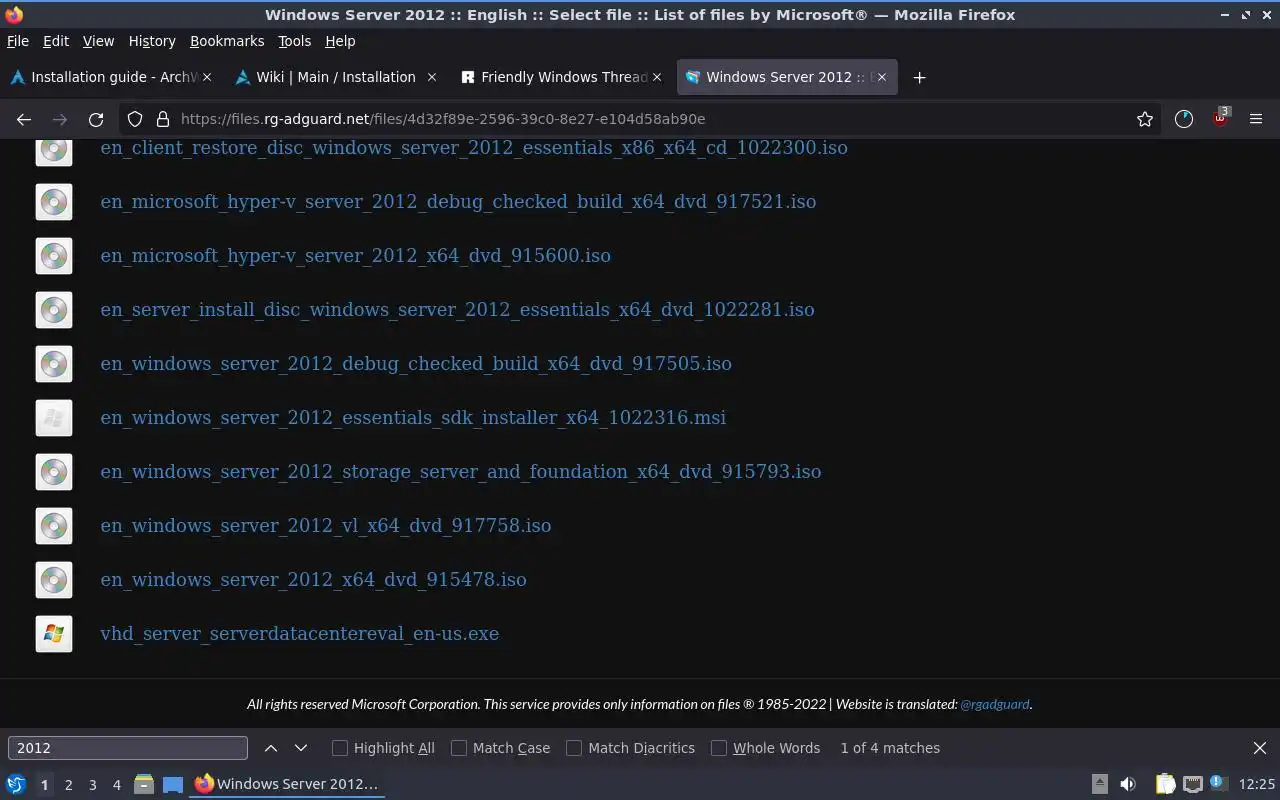Toggle Match Case checkbox
The width and height of the screenshot is (1280, 800).
[x=459, y=748]
